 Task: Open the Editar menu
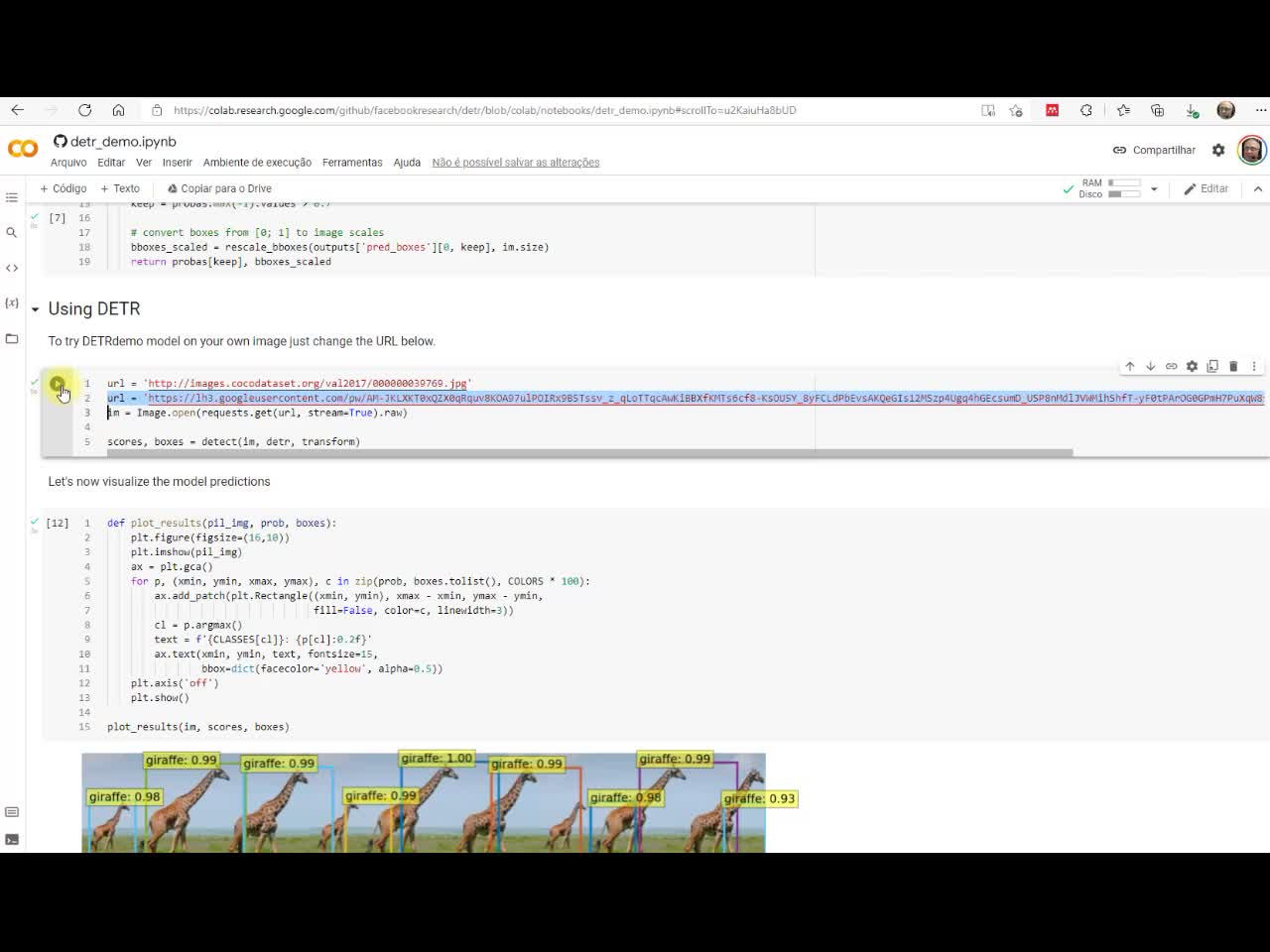coord(111,163)
